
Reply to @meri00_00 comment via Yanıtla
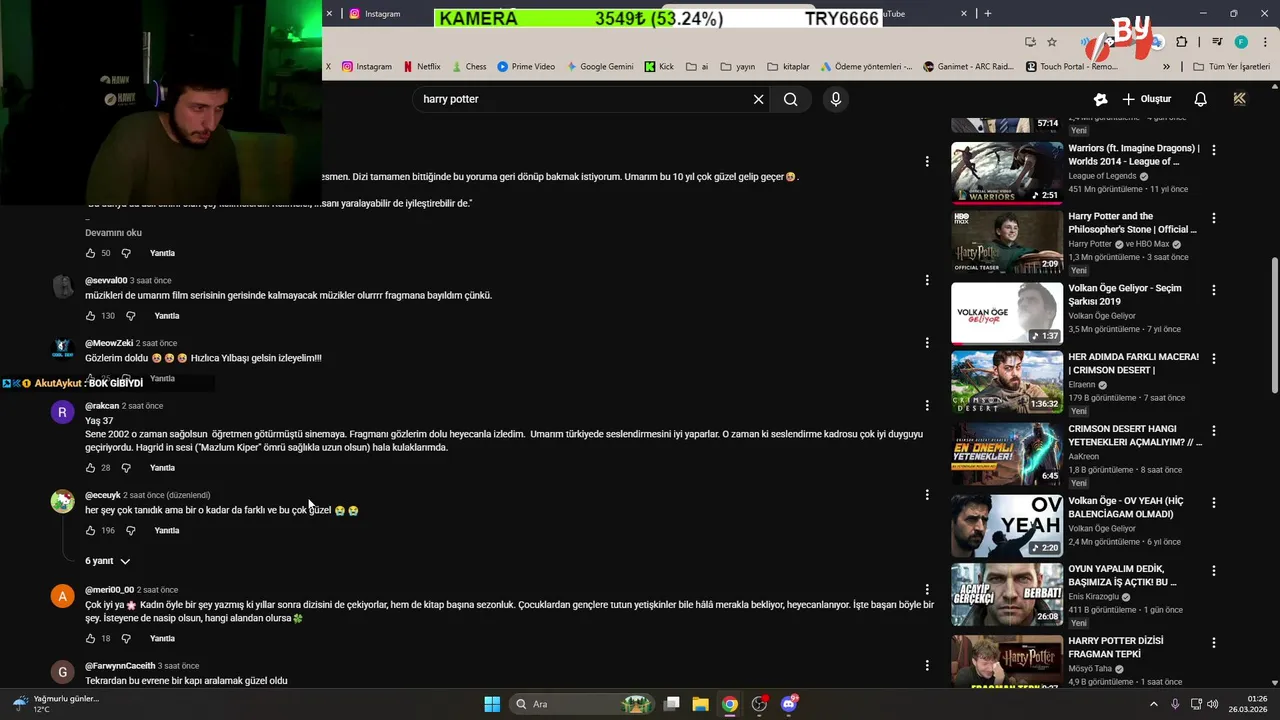pyautogui.click(x=162, y=639)
